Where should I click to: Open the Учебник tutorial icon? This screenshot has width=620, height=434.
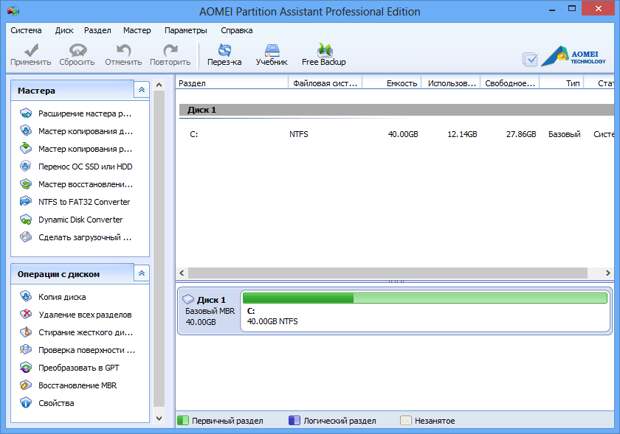pyautogui.click(x=272, y=50)
